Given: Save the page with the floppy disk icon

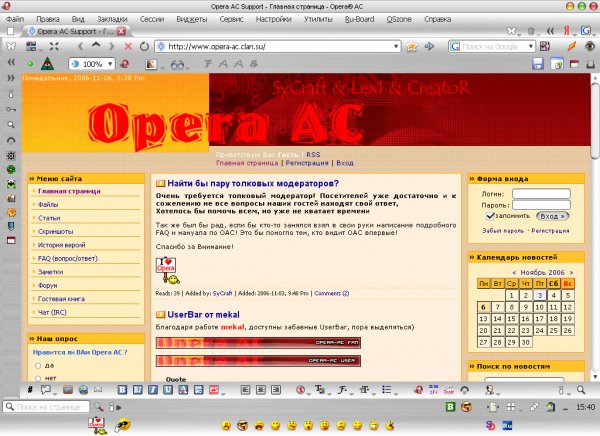Looking at the screenshot, I should pyautogui.click(x=538, y=64).
